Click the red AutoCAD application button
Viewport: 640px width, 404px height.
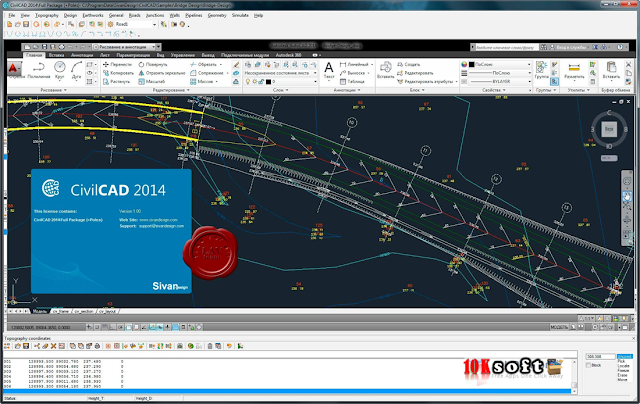click(x=13, y=68)
